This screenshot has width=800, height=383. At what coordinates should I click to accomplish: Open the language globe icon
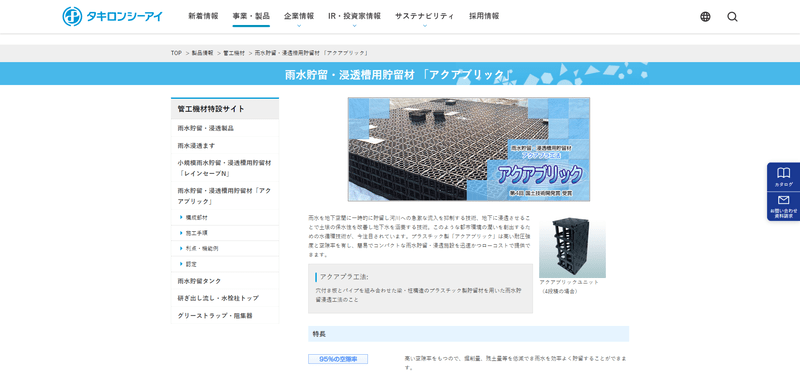(705, 17)
